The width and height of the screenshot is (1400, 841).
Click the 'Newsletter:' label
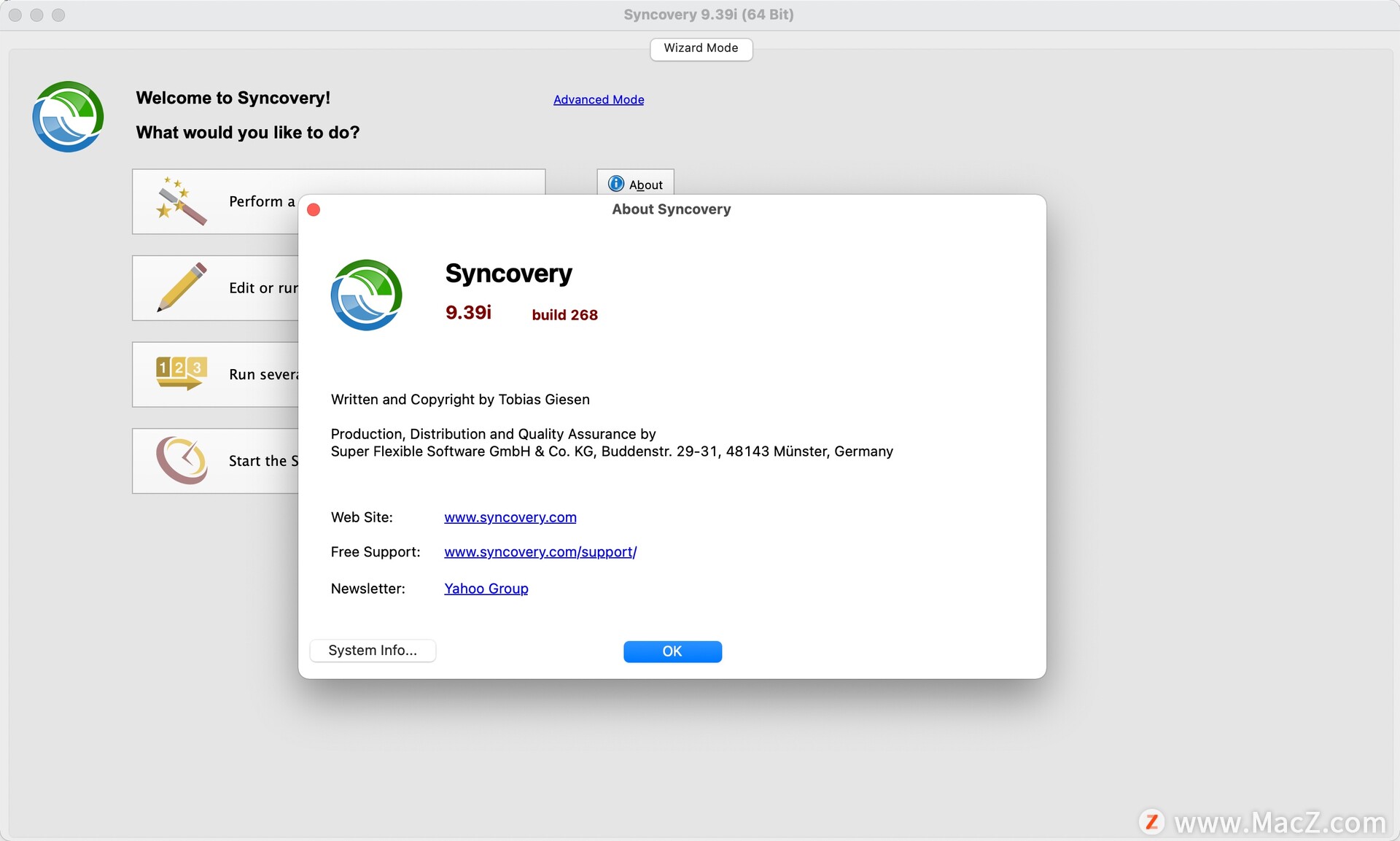click(x=367, y=589)
